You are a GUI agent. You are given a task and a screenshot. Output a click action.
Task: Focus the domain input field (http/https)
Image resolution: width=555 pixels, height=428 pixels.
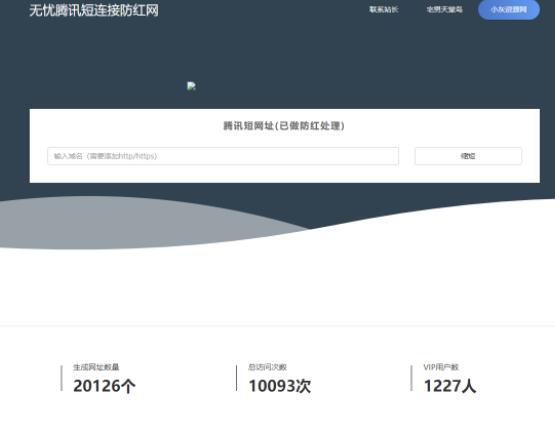click(x=223, y=156)
